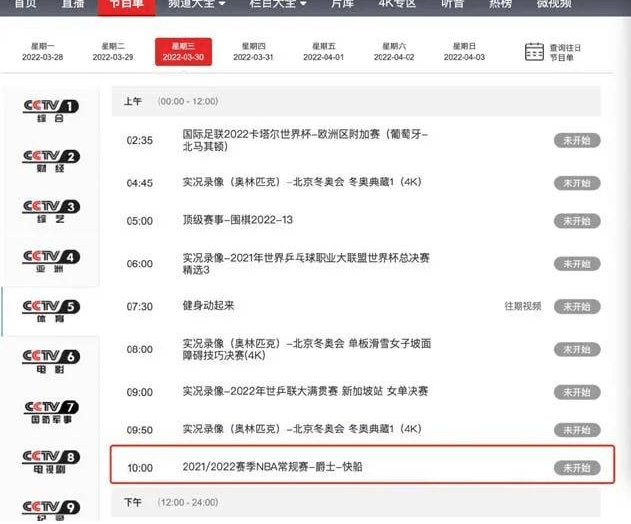This screenshot has width=631, height=524.
Task: Choose the highlighted 星期三 2022-03-30 date
Action: pos(184,52)
